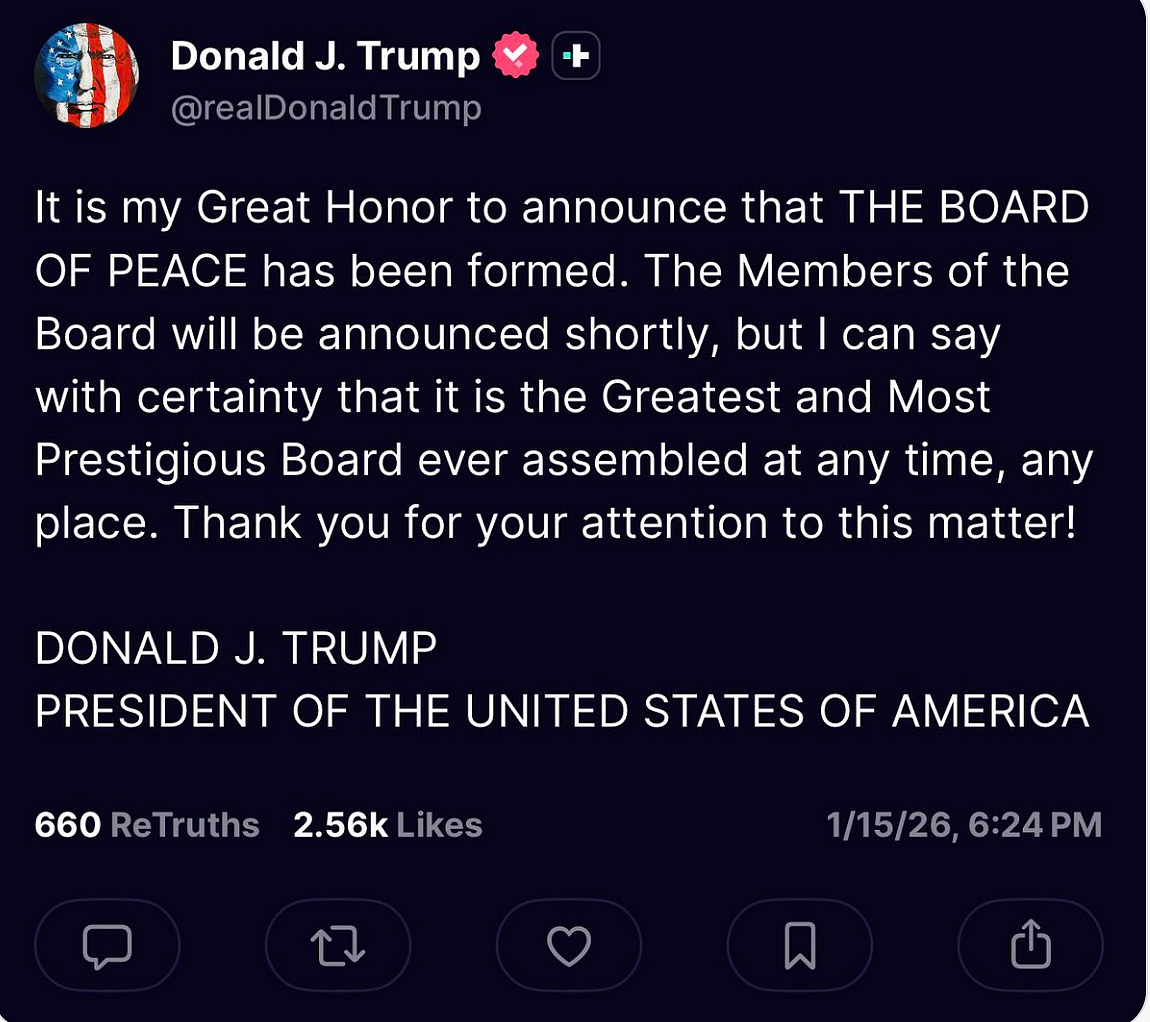Click the words "THE BOARD" in the post

point(963,208)
